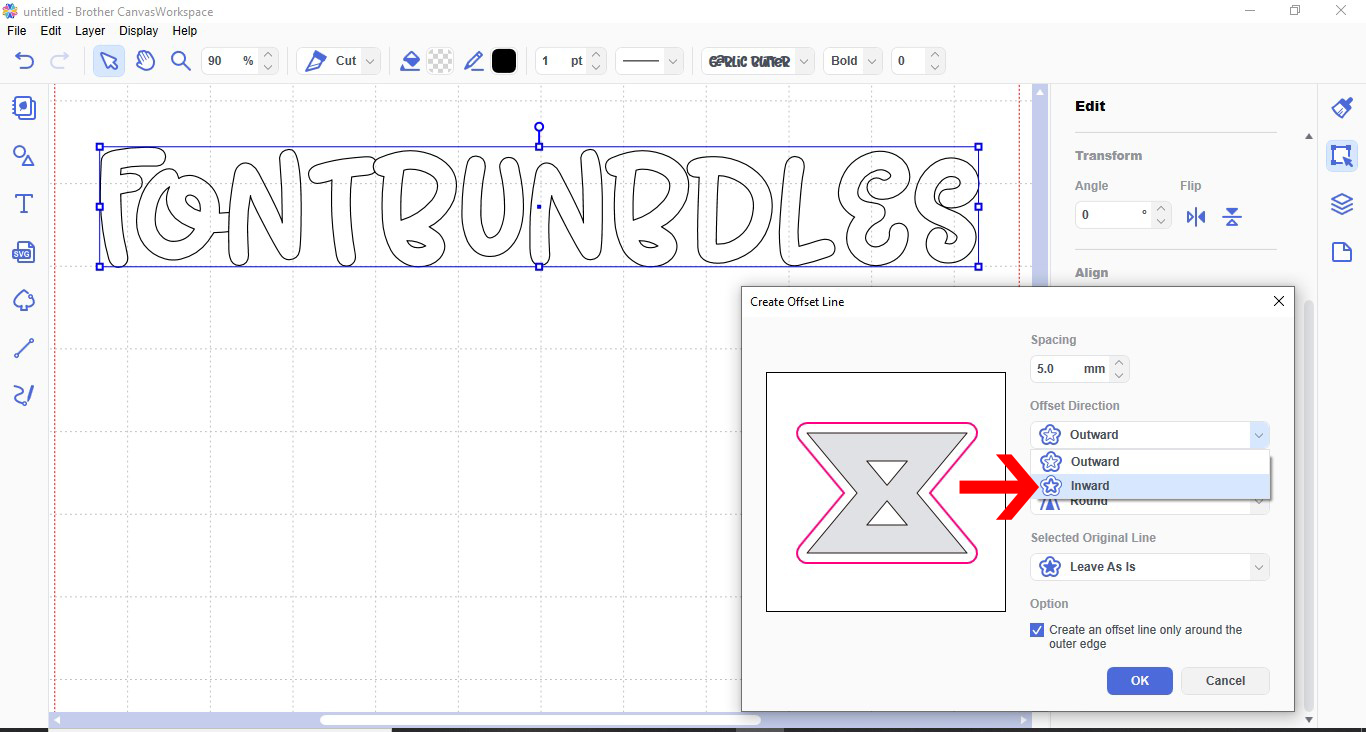Image resolution: width=1366 pixels, height=732 pixels.
Task: Confirm the offset with OK
Action: pos(1140,681)
